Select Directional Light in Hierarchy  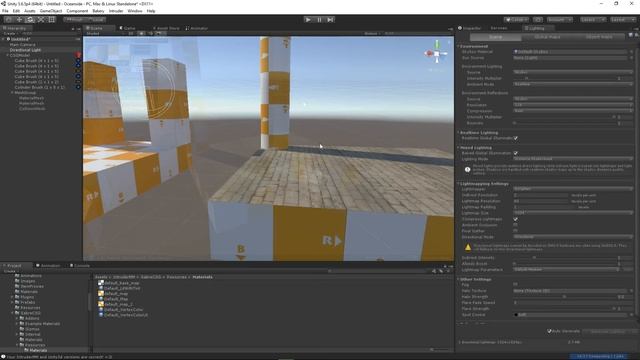(x=25, y=50)
